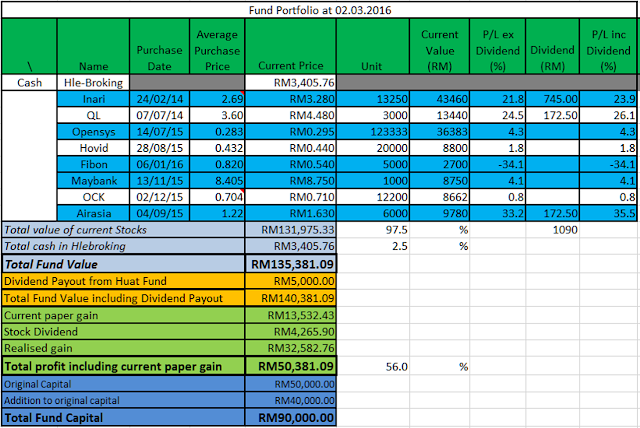The height and width of the screenshot is (428, 640).
Task: Select Fibon P/L ex dividend -34.1
Action: [x=498, y=164]
